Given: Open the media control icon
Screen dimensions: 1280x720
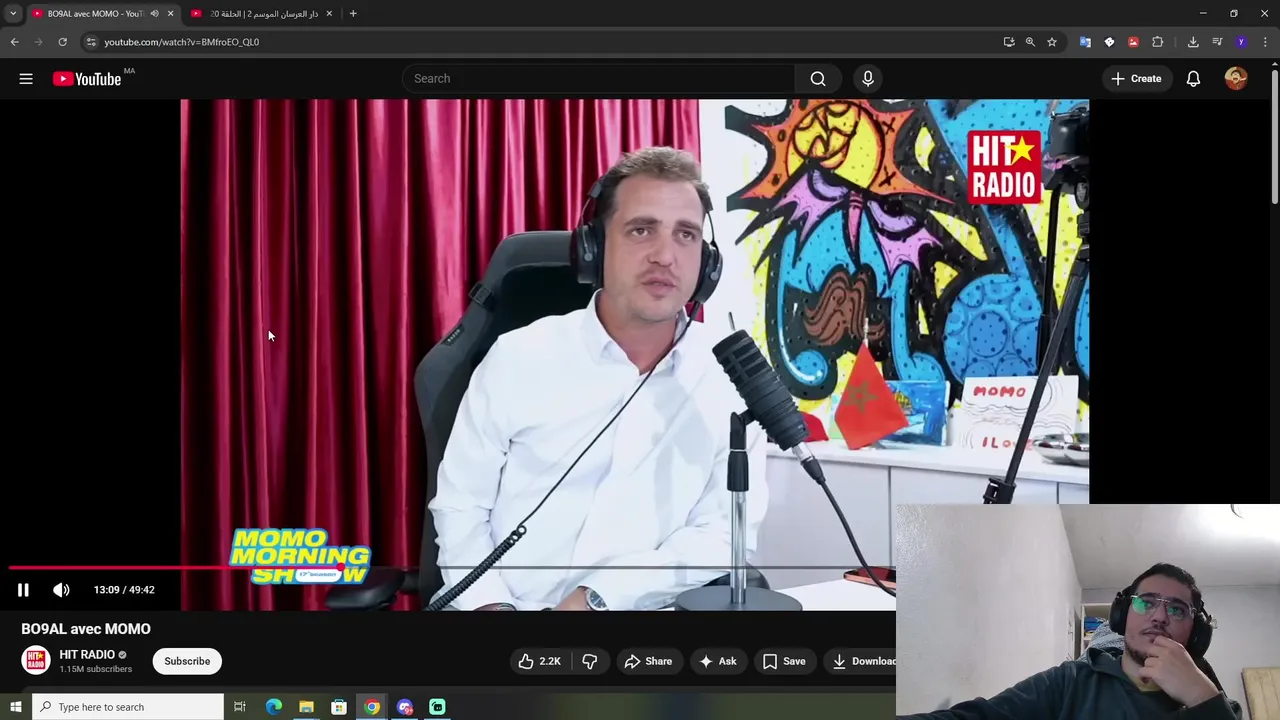Looking at the screenshot, I should tap(1217, 42).
